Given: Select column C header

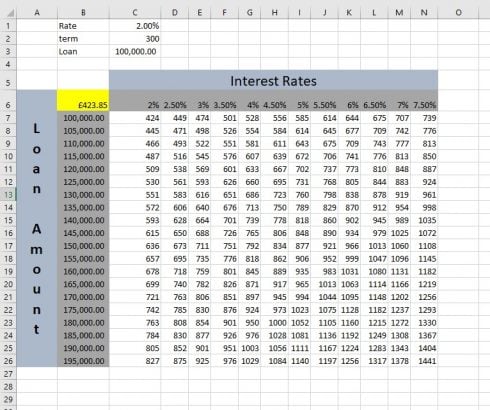Looking at the screenshot, I should pos(135,13).
